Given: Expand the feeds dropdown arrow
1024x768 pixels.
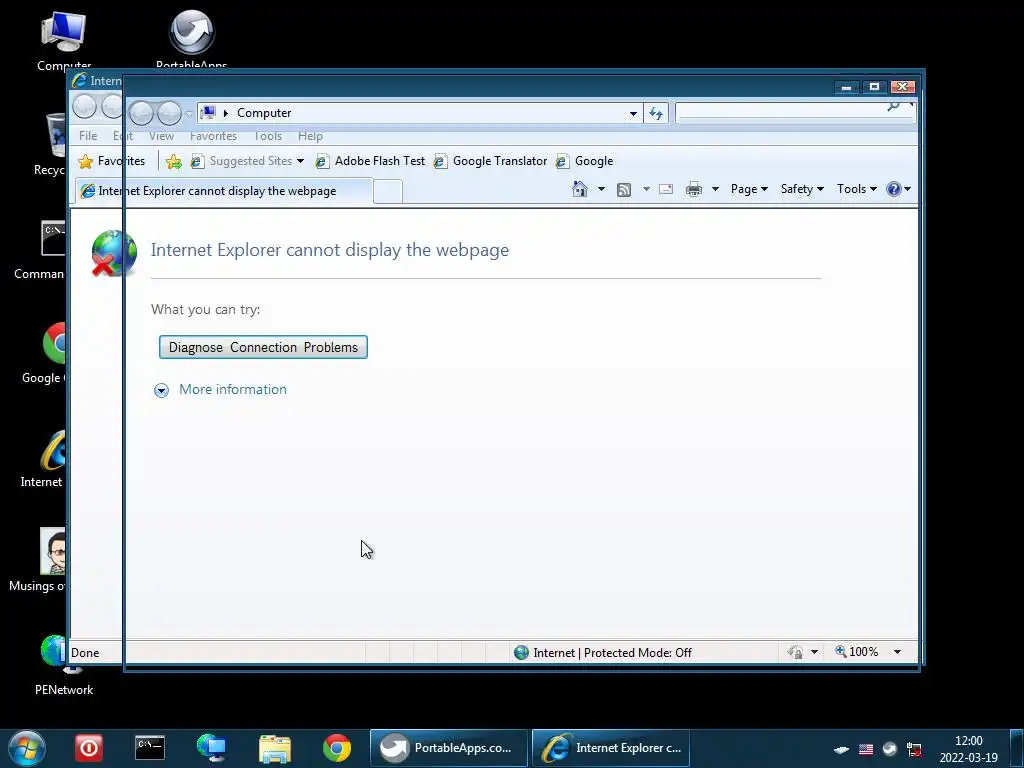Looking at the screenshot, I should 646,189.
